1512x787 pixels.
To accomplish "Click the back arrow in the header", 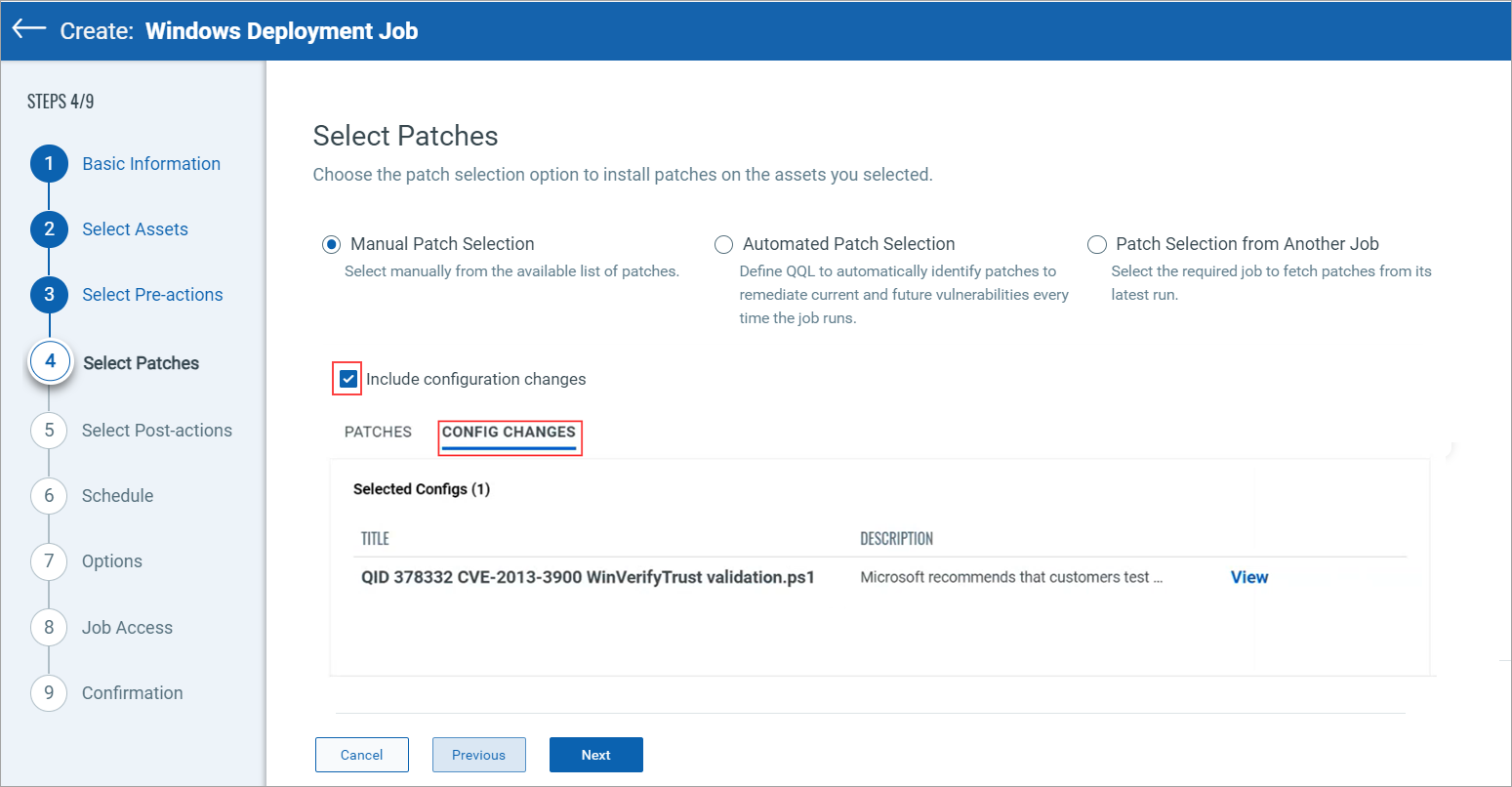I will point(28,29).
